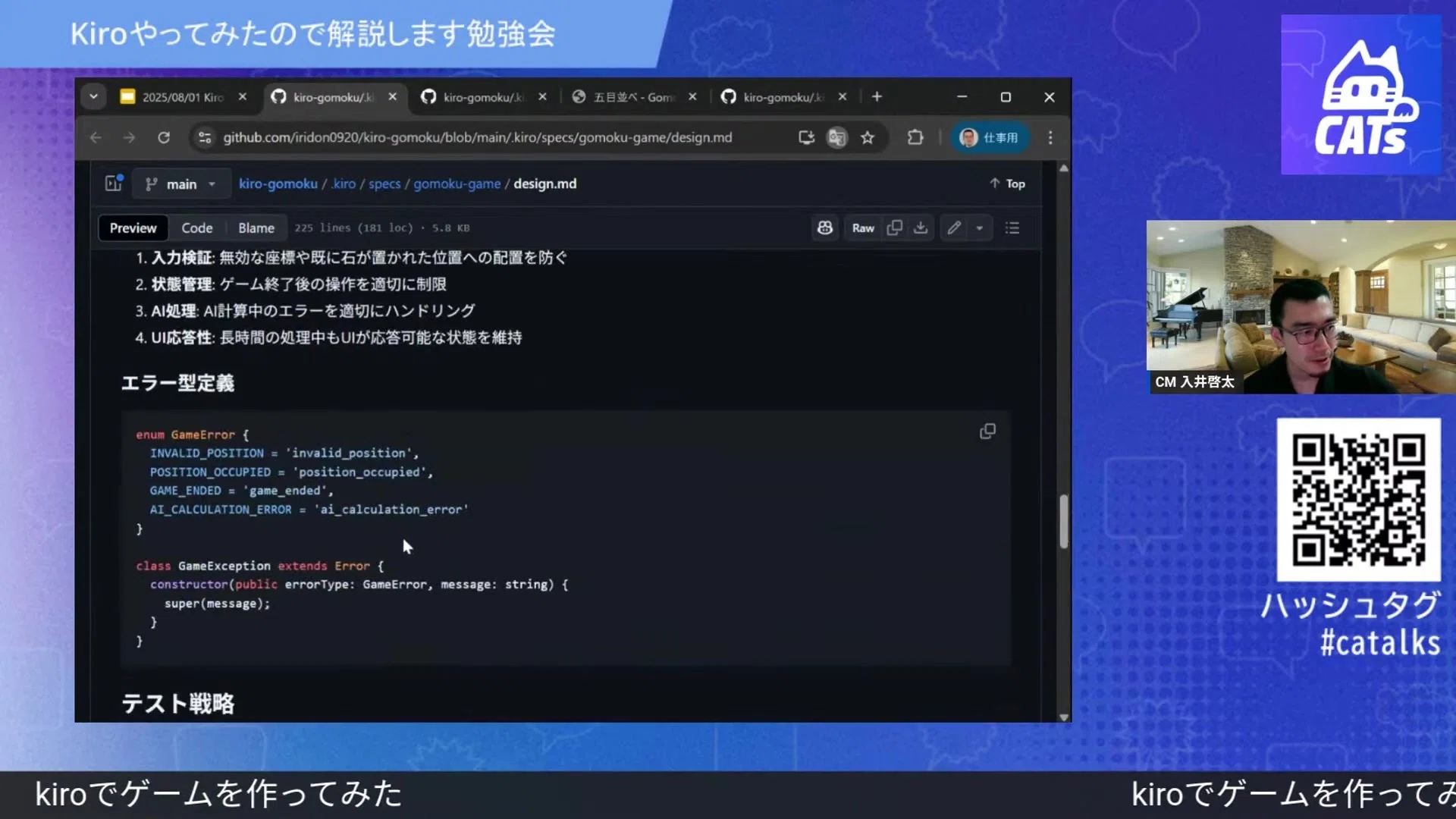Open the kiro-gomoku breadcrumb link
Image resolution: width=1456 pixels, height=819 pixels.
coord(278,184)
